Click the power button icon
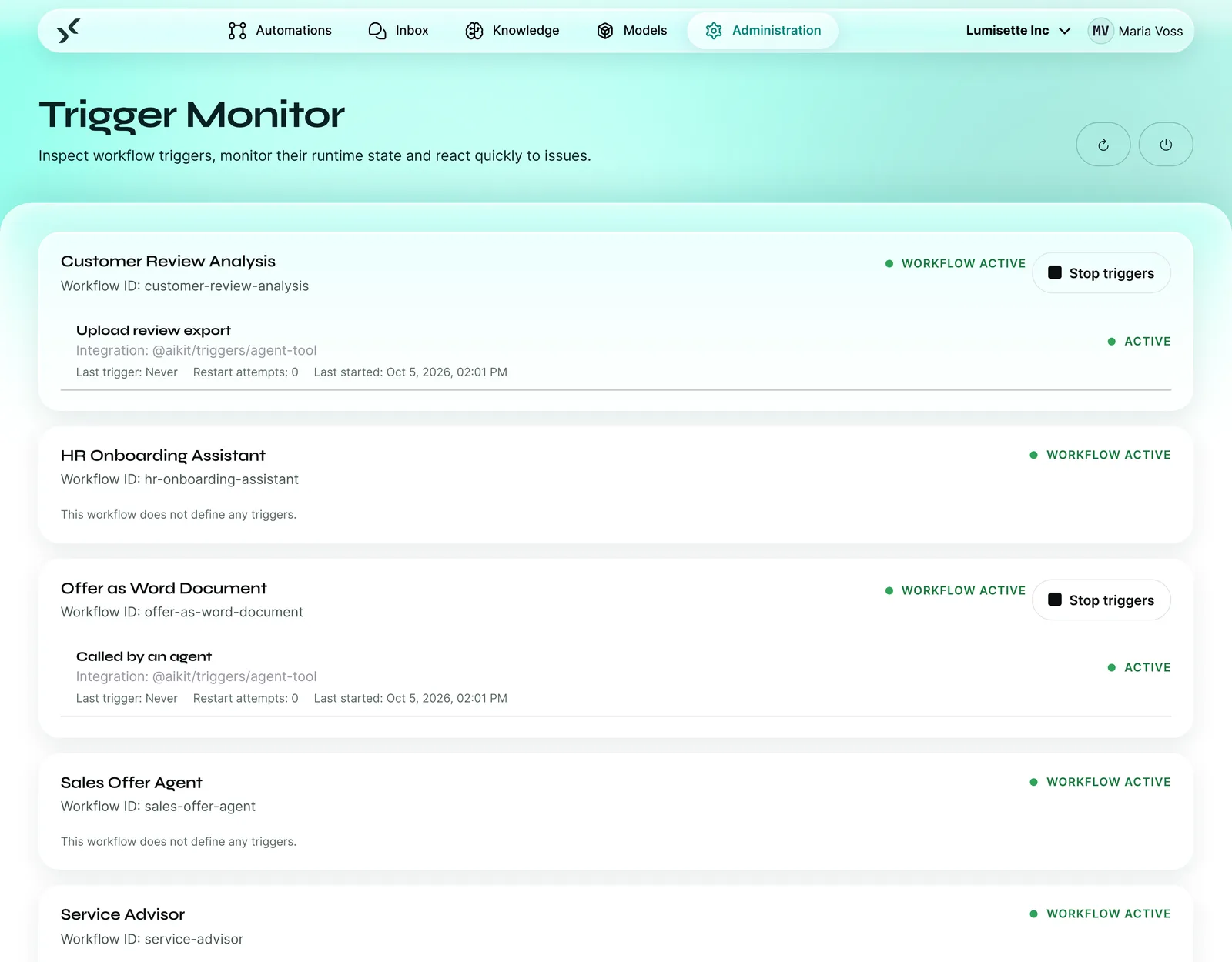Viewport: 1232px width, 962px height. [1166, 145]
